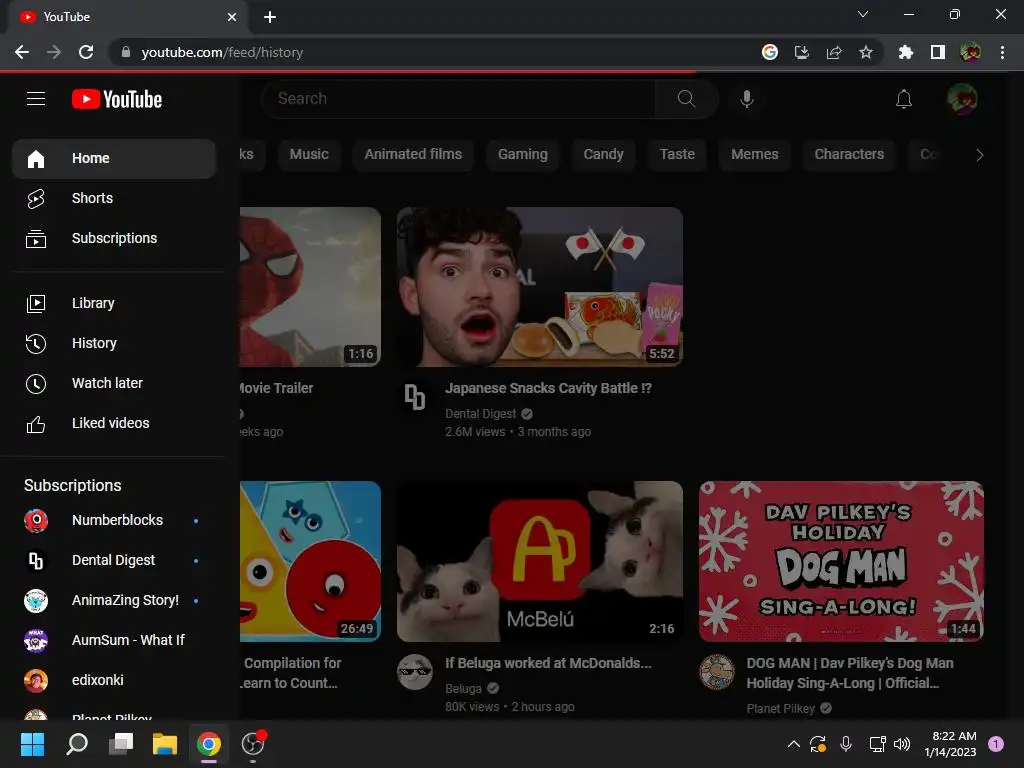Open Home in the sidebar
Image resolution: width=1024 pixels, height=768 pixels.
(x=114, y=159)
